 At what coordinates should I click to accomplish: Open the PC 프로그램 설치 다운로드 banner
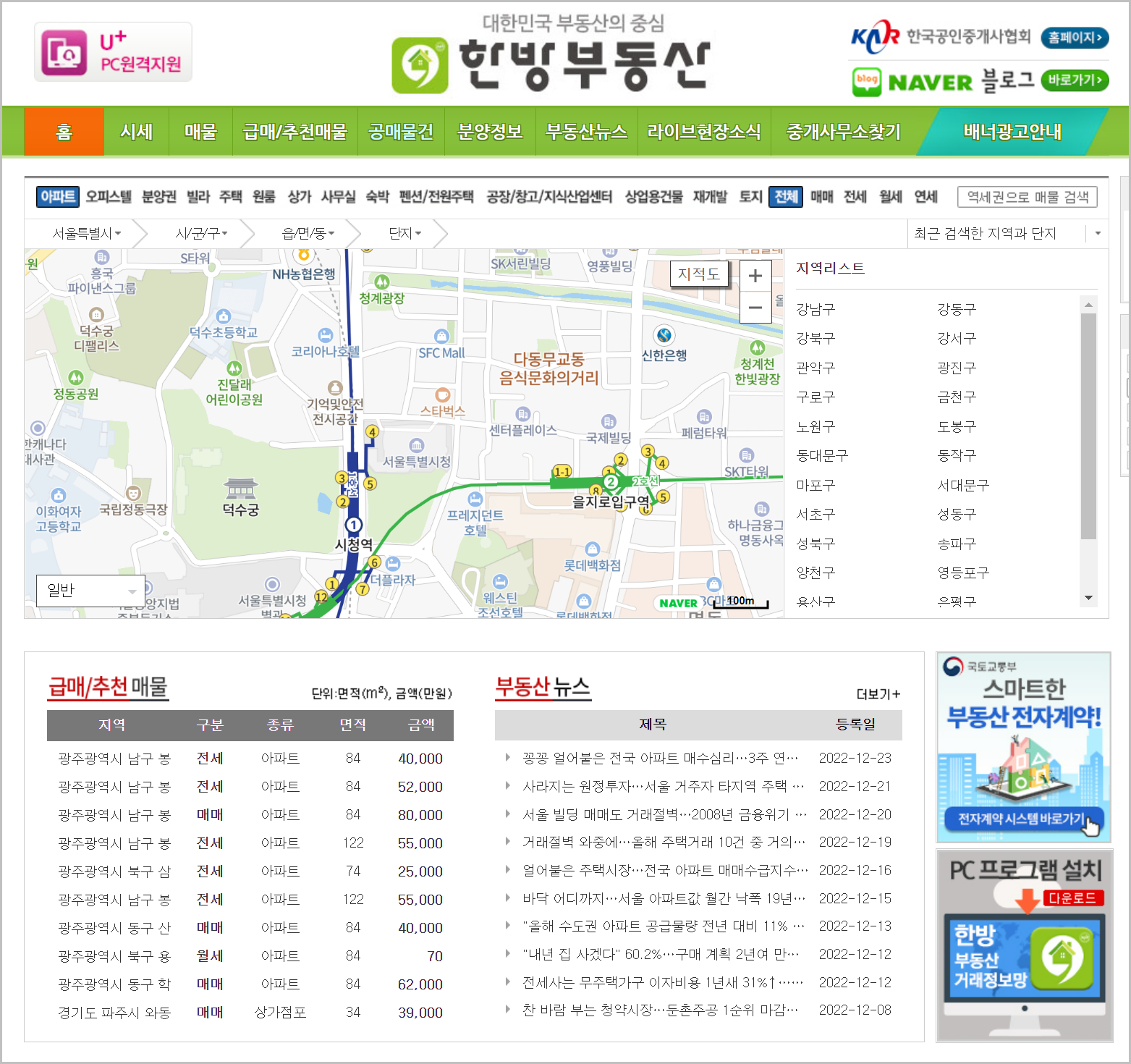tap(1024, 945)
